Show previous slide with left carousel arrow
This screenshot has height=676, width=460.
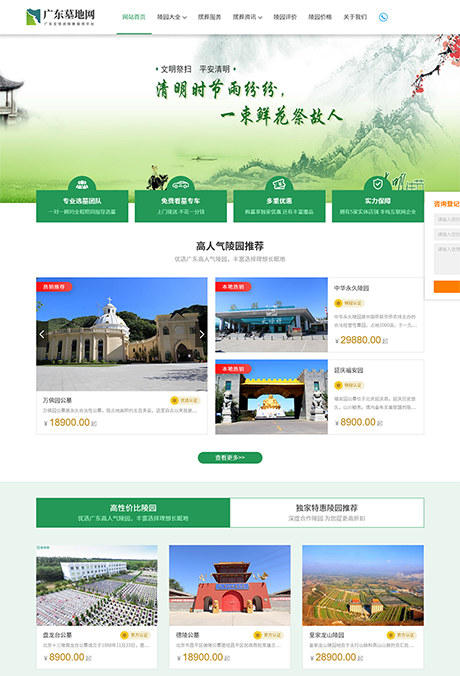(x=42, y=334)
